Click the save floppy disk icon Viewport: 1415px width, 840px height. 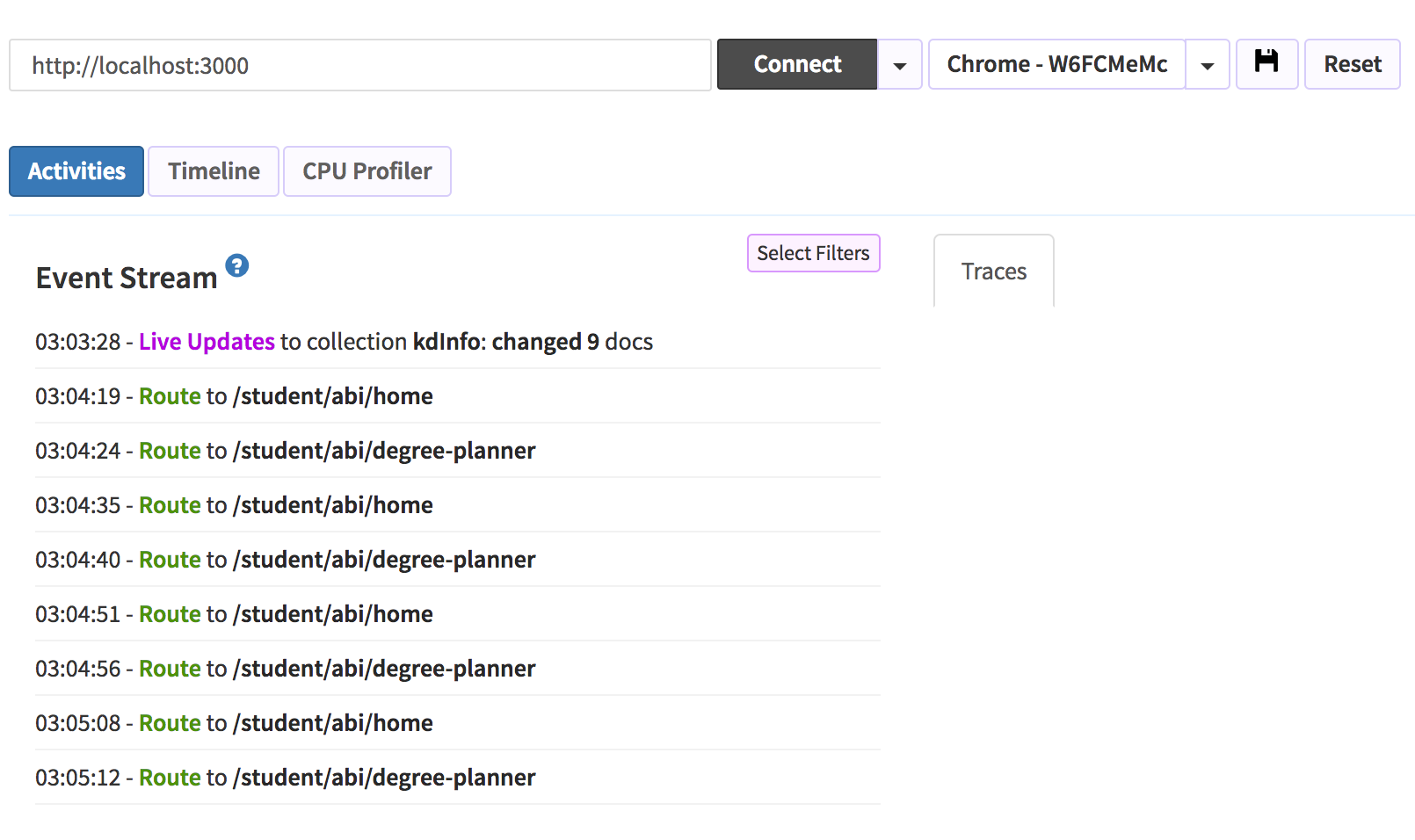(x=1266, y=63)
